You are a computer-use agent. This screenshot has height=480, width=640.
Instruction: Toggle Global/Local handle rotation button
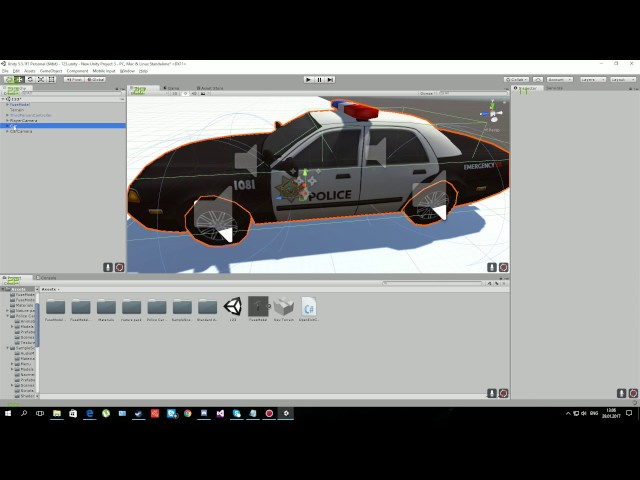97,79
